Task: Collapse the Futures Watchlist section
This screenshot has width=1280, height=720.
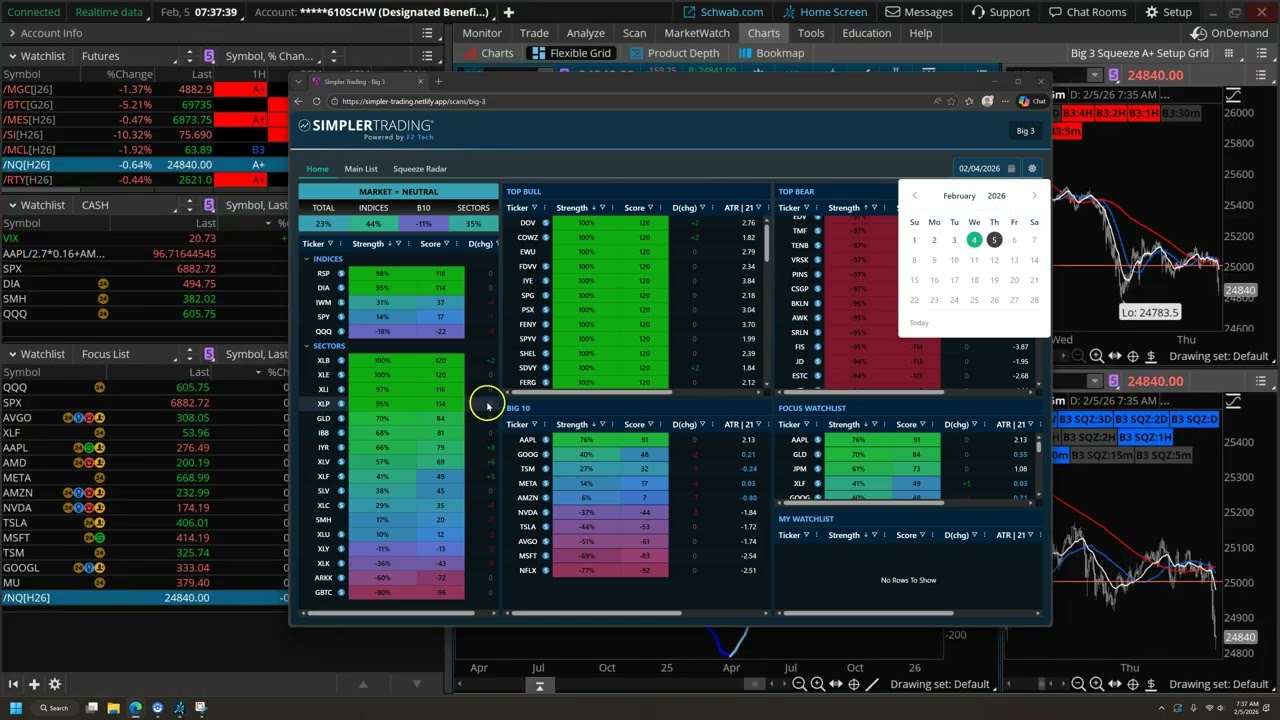Action: pos(11,56)
